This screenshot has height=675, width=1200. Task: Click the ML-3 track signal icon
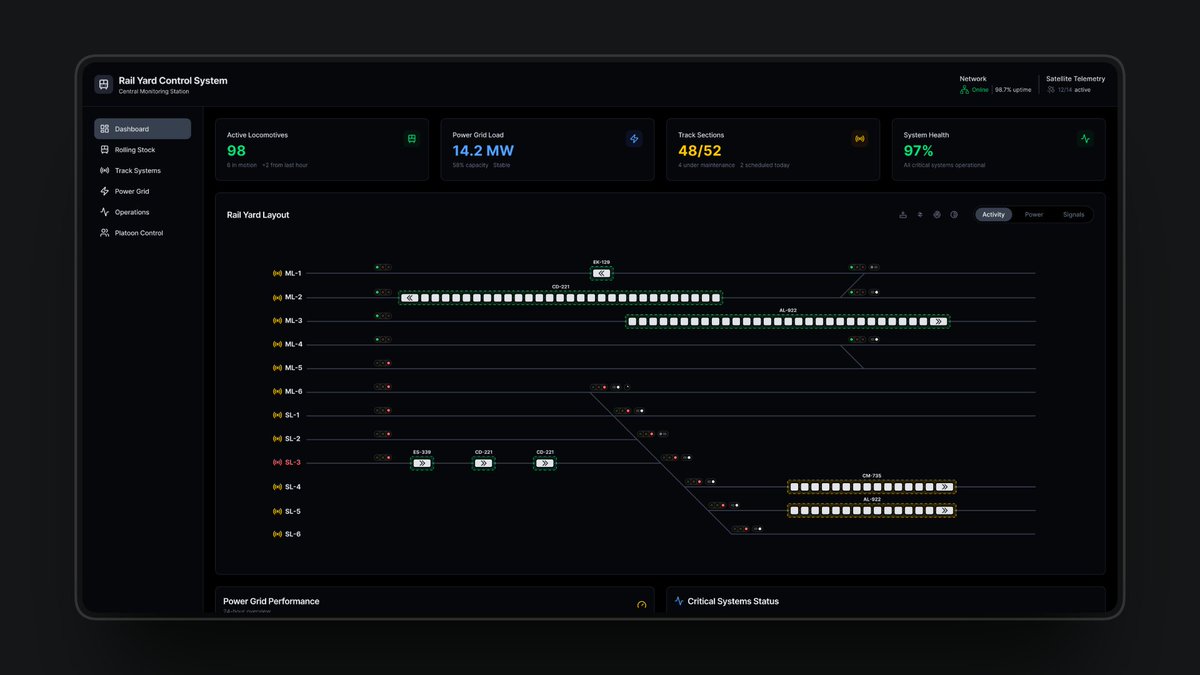[x=278, y=321]
